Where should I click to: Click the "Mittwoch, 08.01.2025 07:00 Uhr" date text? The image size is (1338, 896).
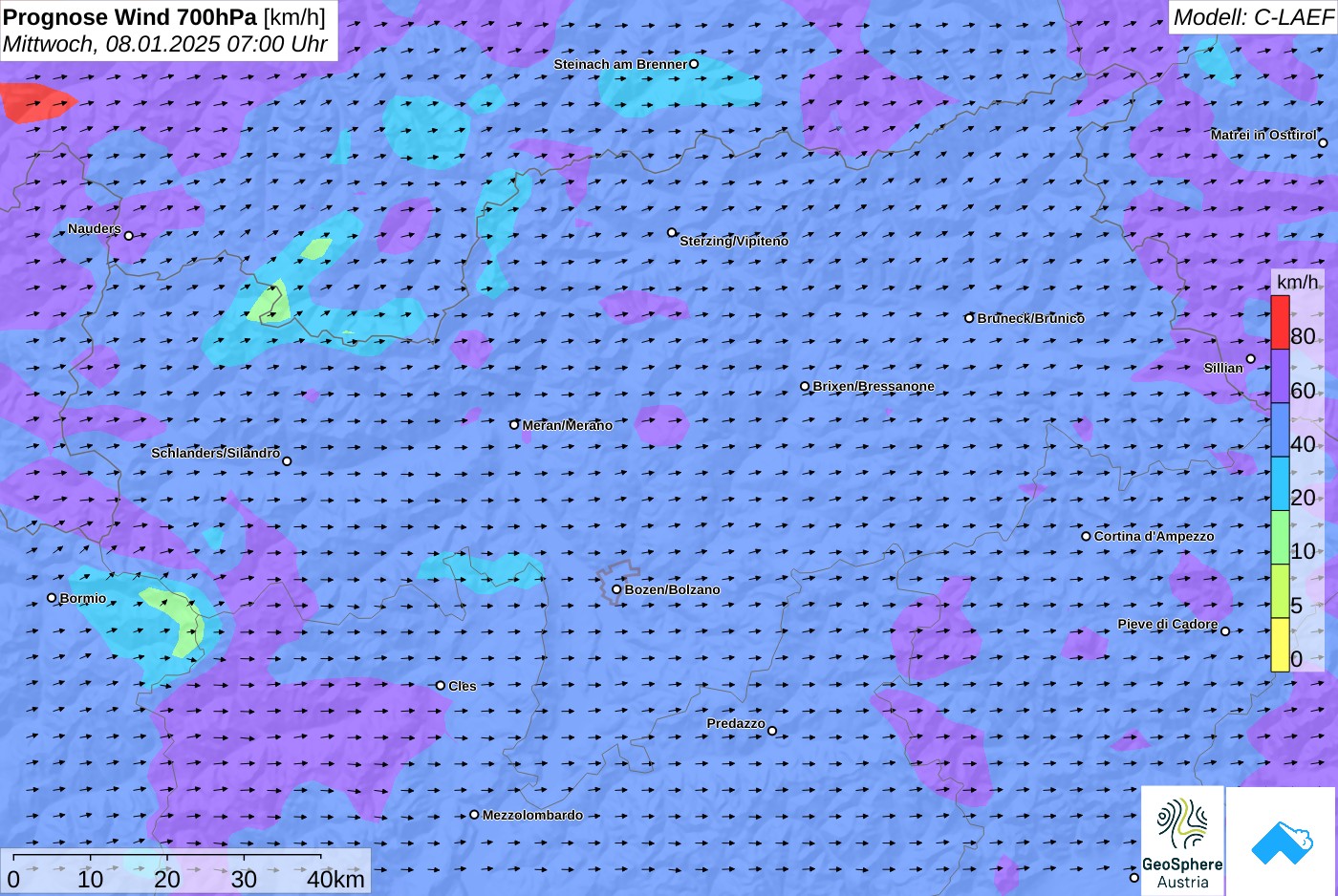(165, 44)
